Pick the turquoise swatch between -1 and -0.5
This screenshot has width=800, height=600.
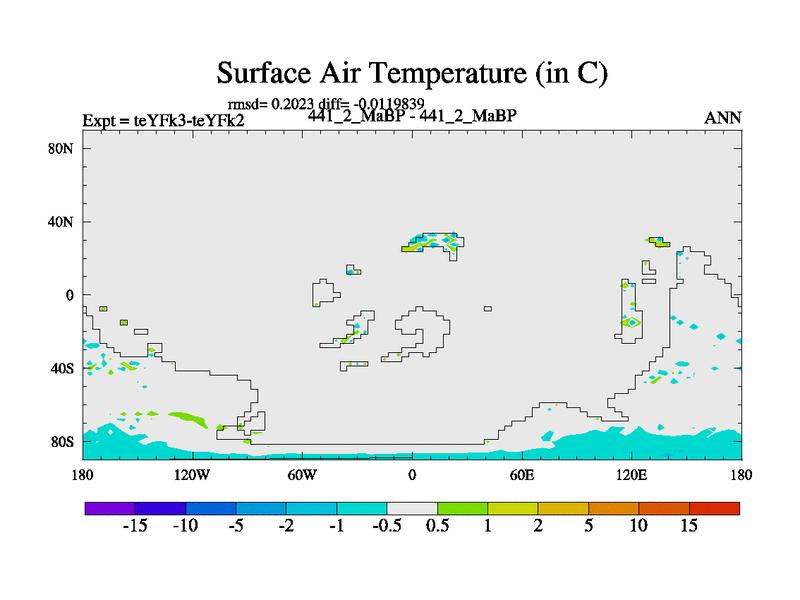click(x=361, y=508)
